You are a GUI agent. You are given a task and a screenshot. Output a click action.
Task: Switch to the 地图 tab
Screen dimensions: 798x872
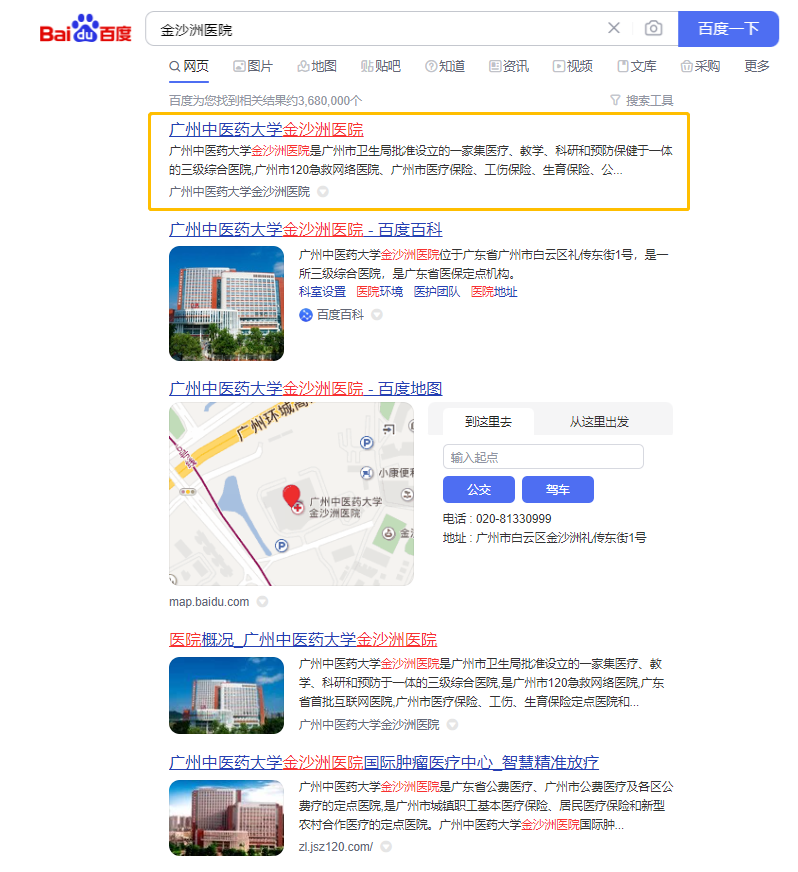pyautogui.click(x=317, y=66)
